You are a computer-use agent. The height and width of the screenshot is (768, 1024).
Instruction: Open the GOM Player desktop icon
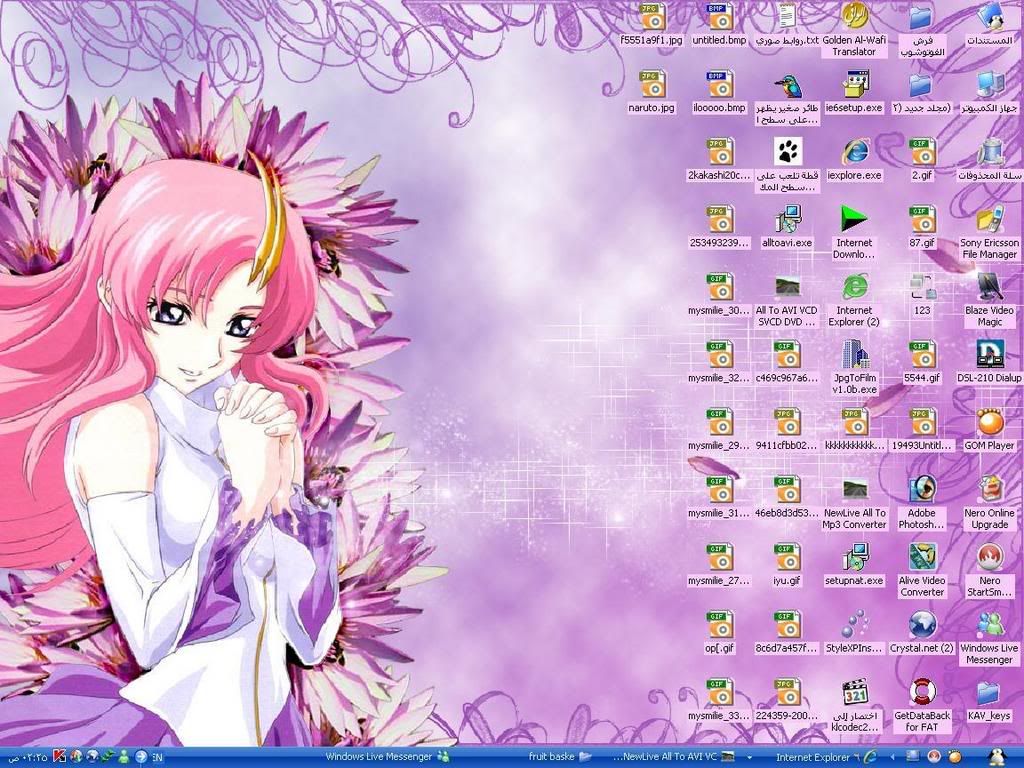989,423
